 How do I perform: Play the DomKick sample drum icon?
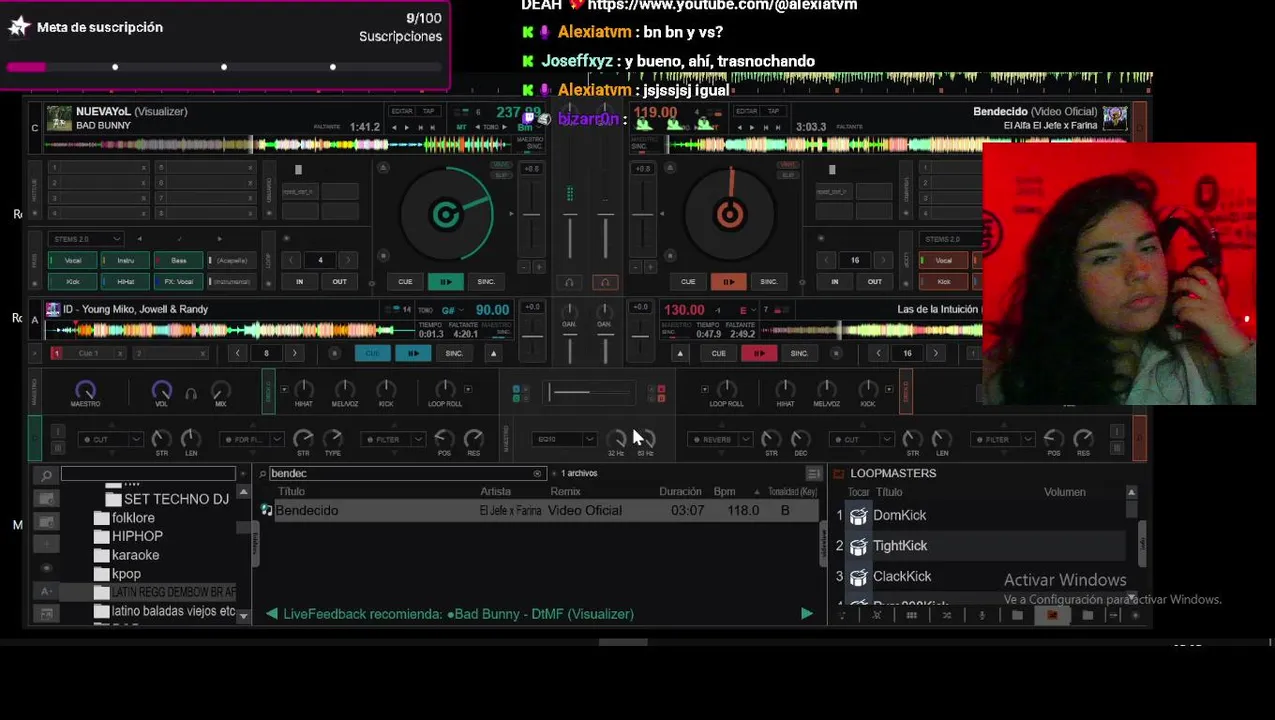[859, 516]
